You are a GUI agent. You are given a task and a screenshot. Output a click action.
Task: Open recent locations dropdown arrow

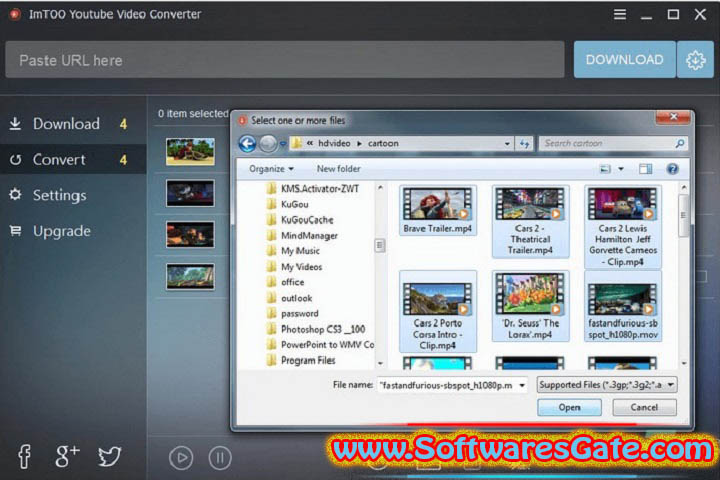(283, 144)
